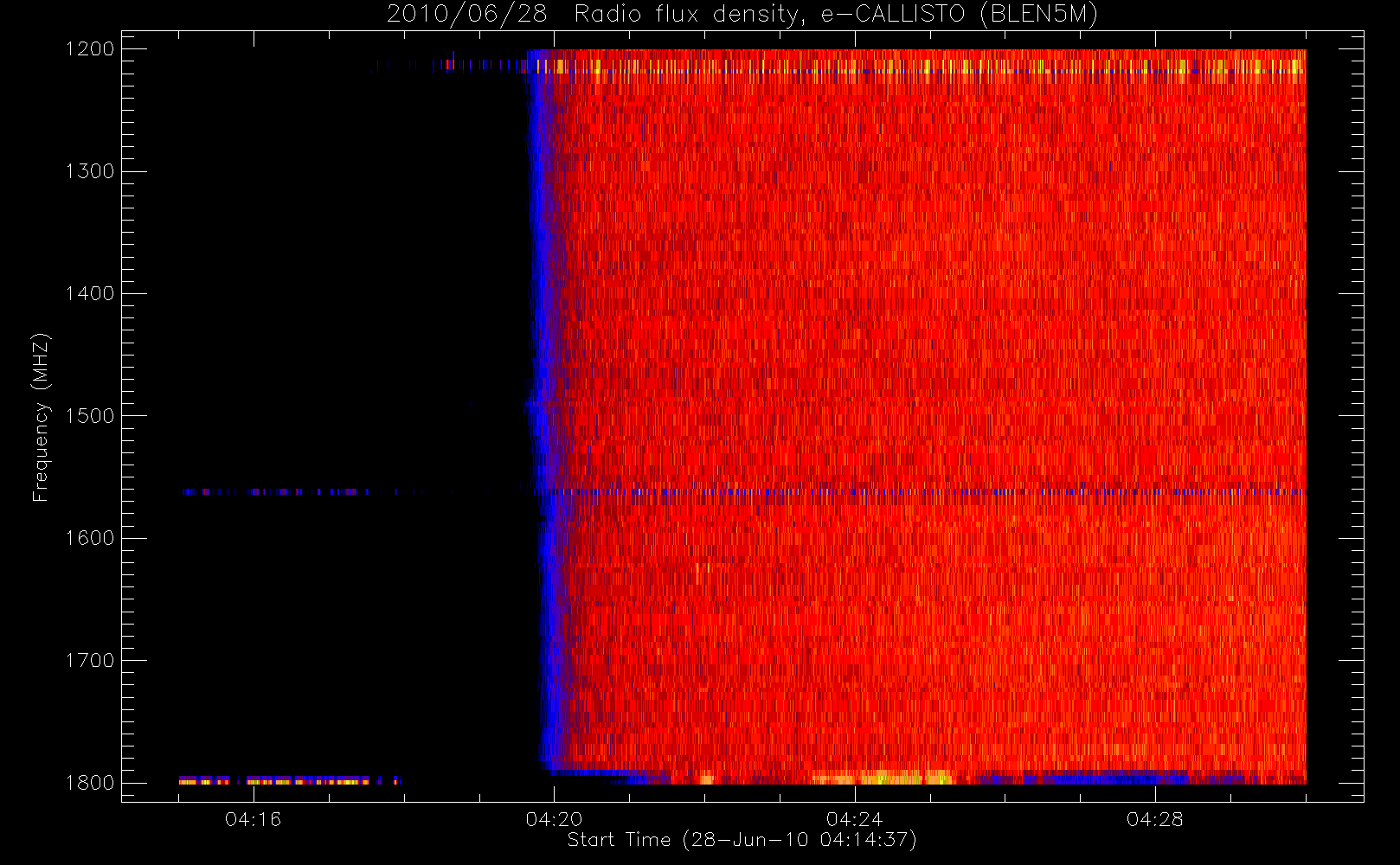Click the 'Frequency (MHZ)' axis title
The image size is (1400, 865).
(x=41, y=417)
